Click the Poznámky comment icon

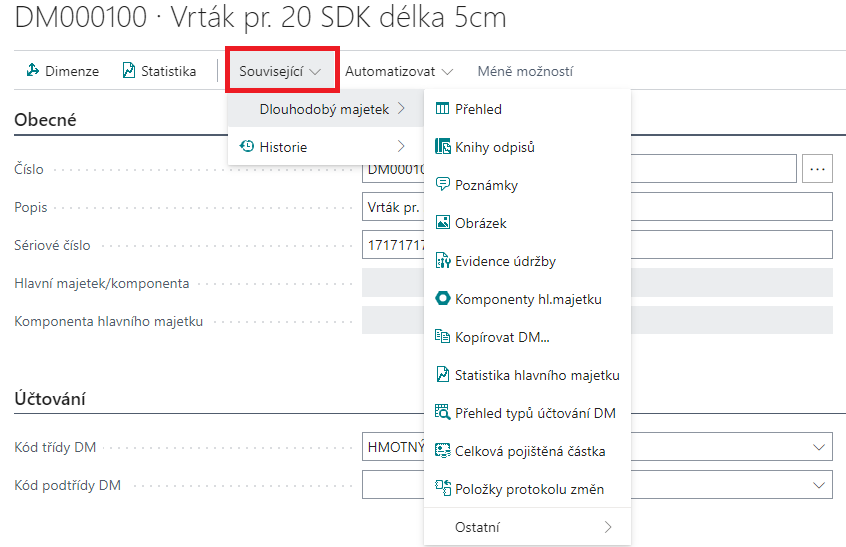tap(443, 185)
